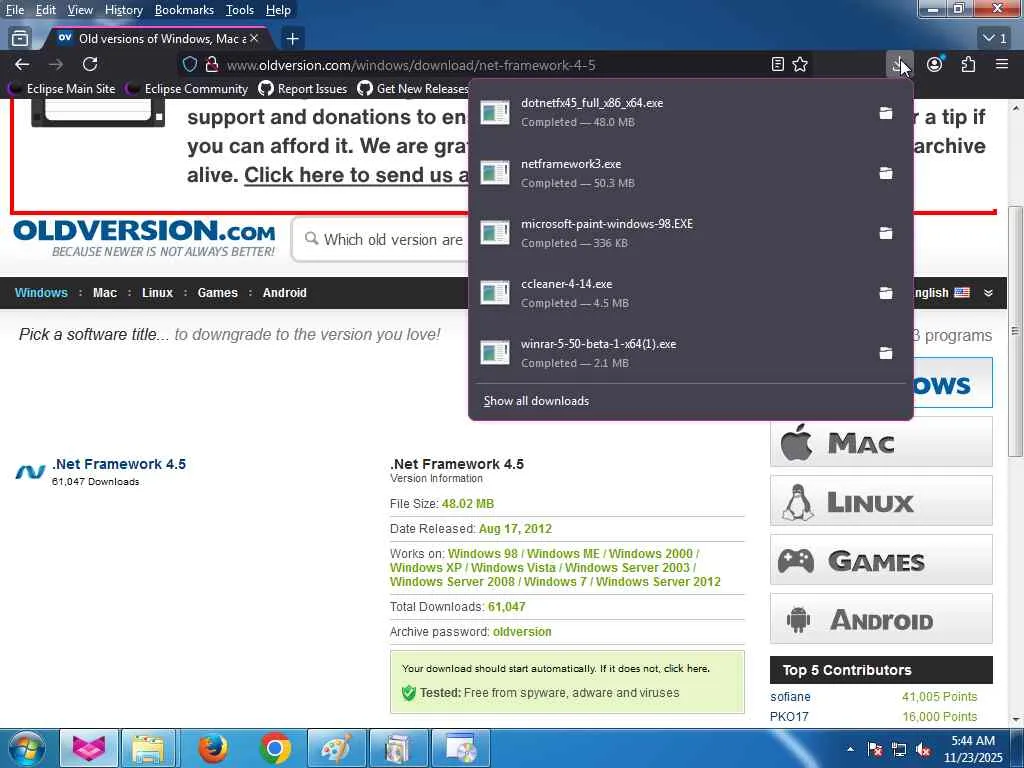Open Report Issues bookmark

click(x=303, y=88)
